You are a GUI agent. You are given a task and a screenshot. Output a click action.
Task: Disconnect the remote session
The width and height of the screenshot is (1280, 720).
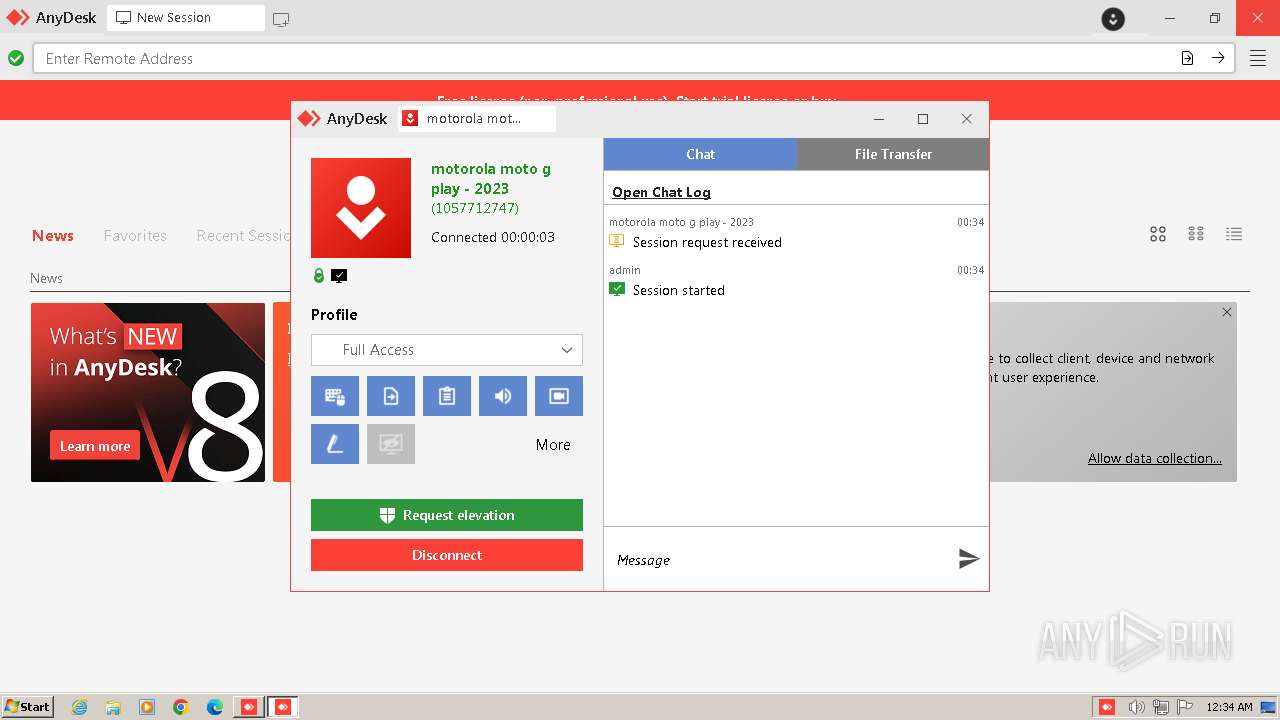pyautogui.click(x=447, y=555)
